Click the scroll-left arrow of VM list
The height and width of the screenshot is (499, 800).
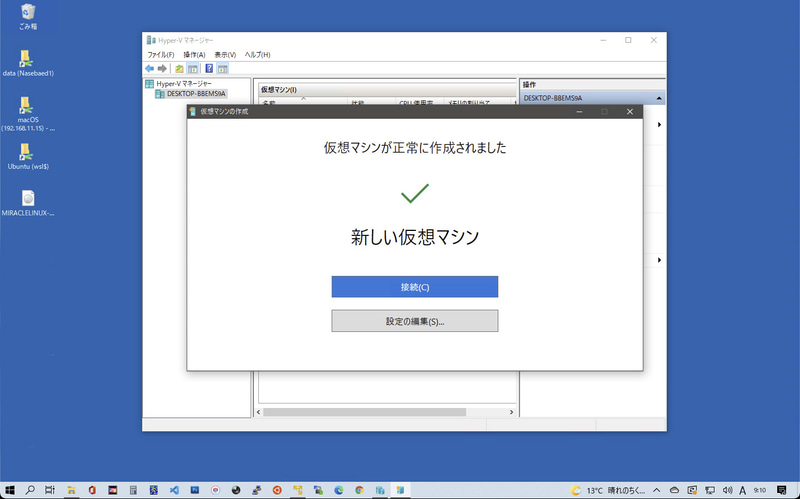tap(258, 412)
